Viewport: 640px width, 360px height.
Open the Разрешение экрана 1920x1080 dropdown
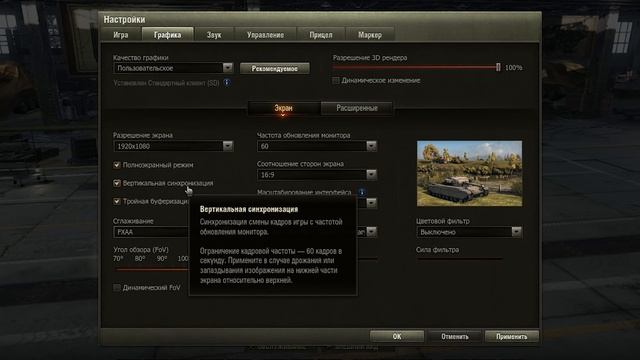click(173, 146)
